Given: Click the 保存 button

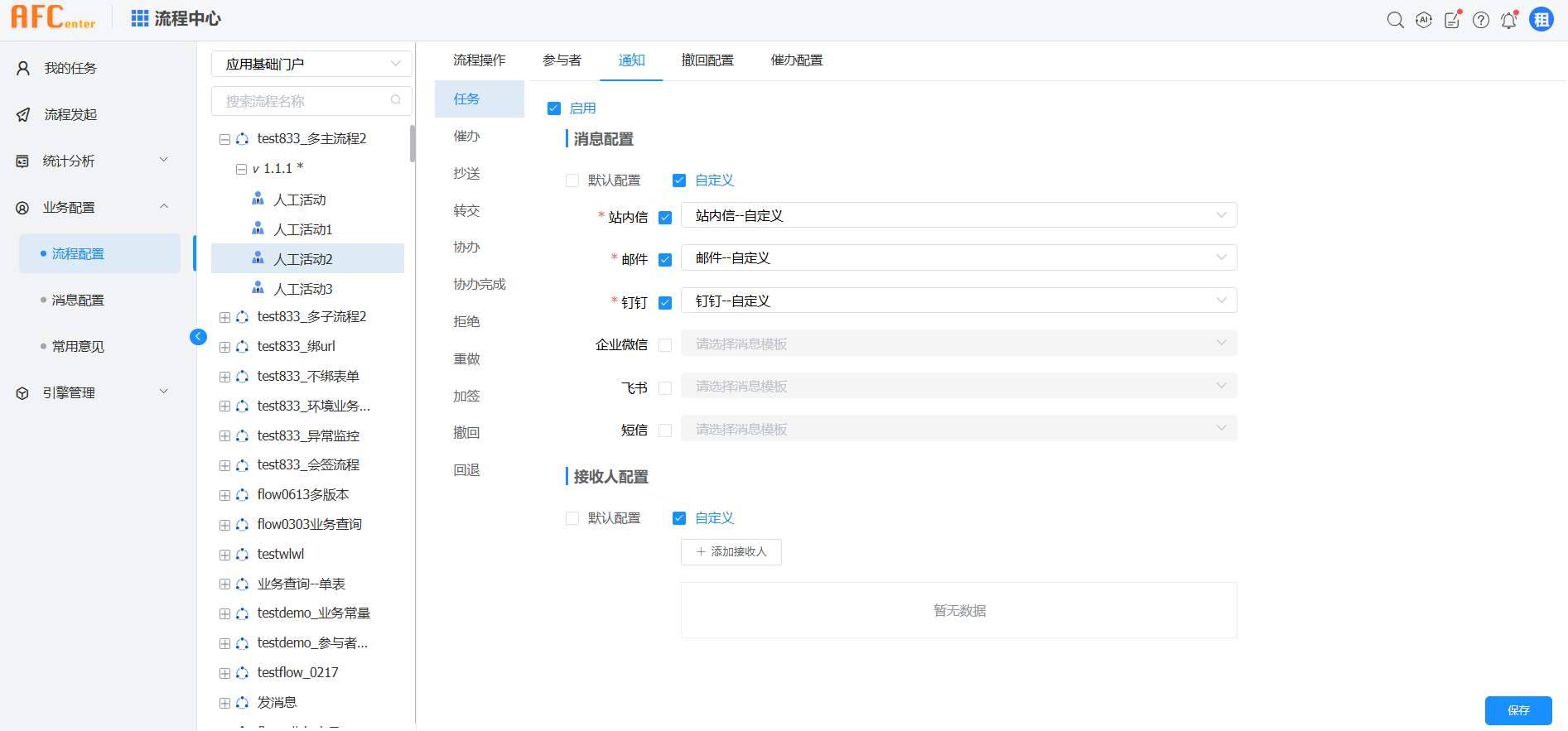Looking at the screenshot, I should pos(1517,710).
